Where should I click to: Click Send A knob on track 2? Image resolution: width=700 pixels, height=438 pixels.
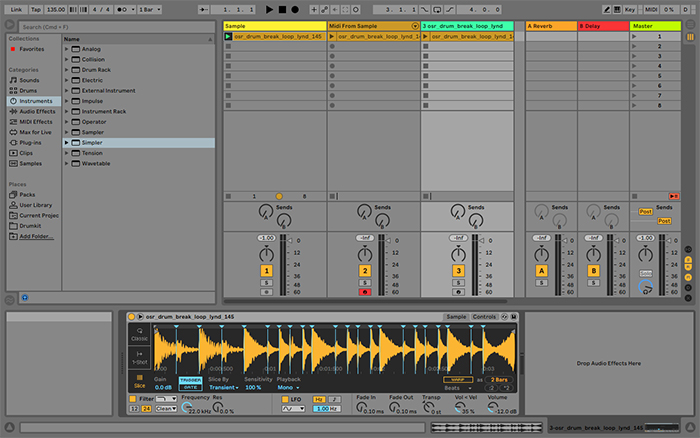click(x=364, y=211)
